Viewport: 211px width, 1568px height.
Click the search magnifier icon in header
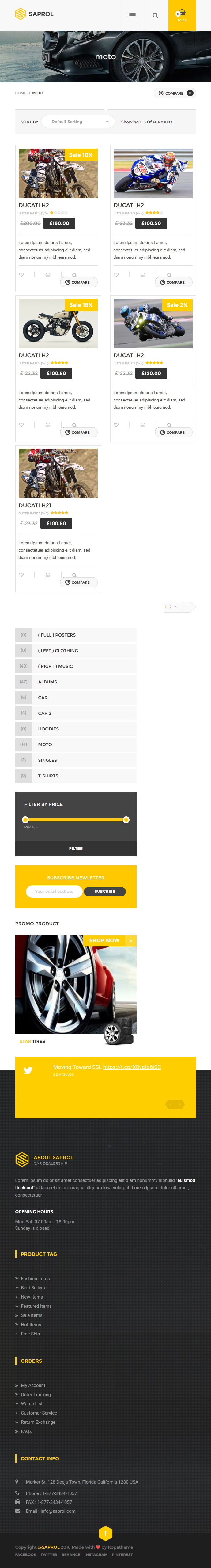pos(155,15)
